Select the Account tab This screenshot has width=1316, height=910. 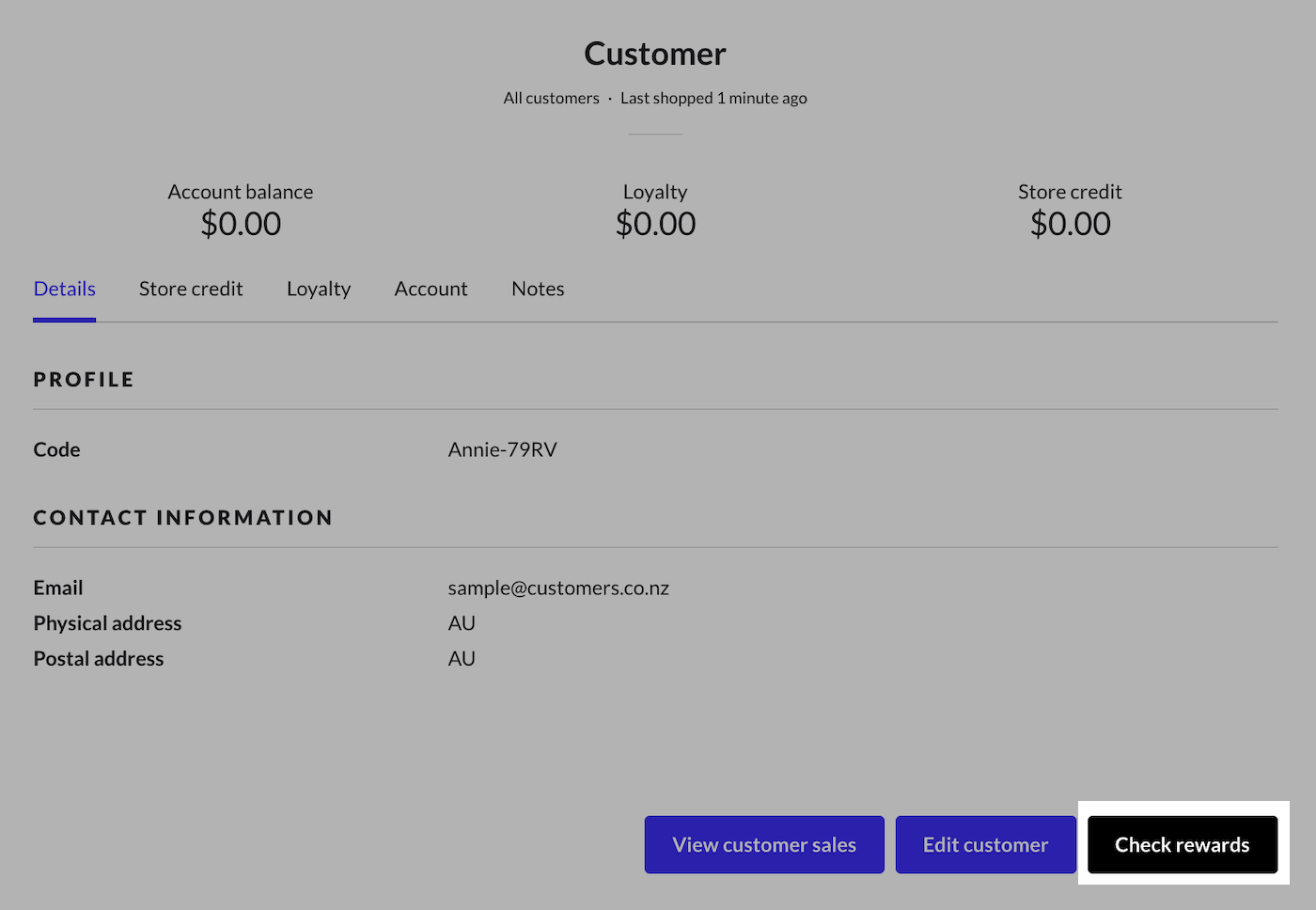431,289
